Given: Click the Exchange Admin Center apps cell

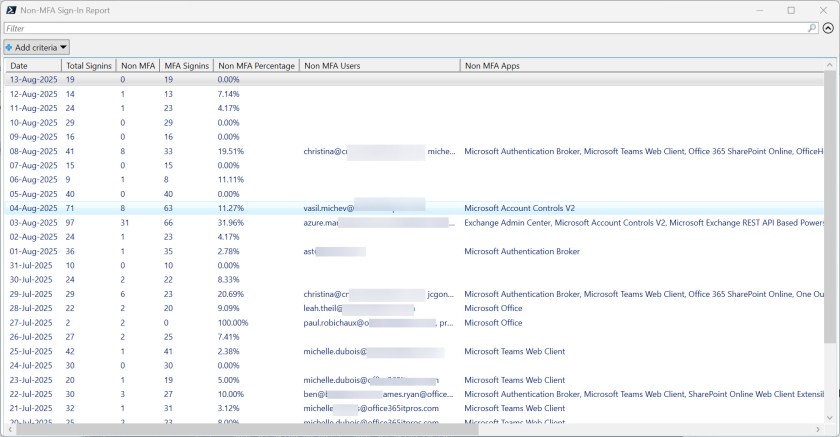Looking at the screenshot, I should tap(643, 223).
